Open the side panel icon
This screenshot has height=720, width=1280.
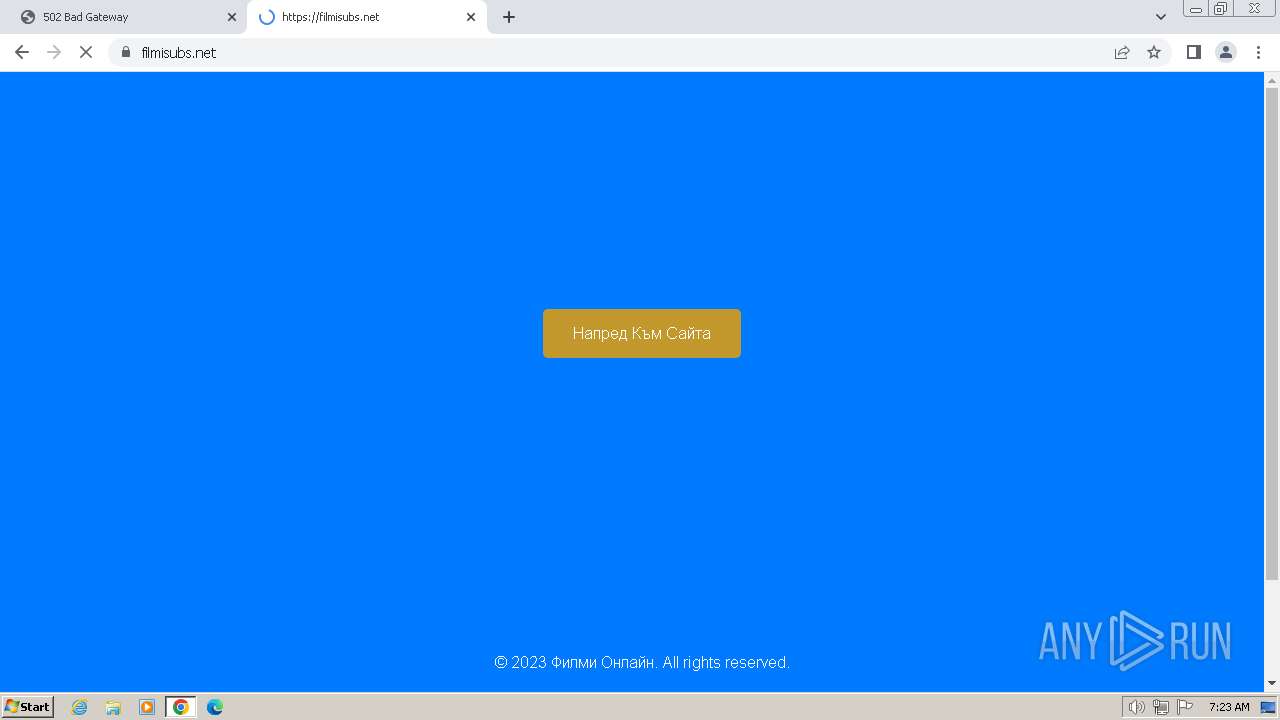1193,52
